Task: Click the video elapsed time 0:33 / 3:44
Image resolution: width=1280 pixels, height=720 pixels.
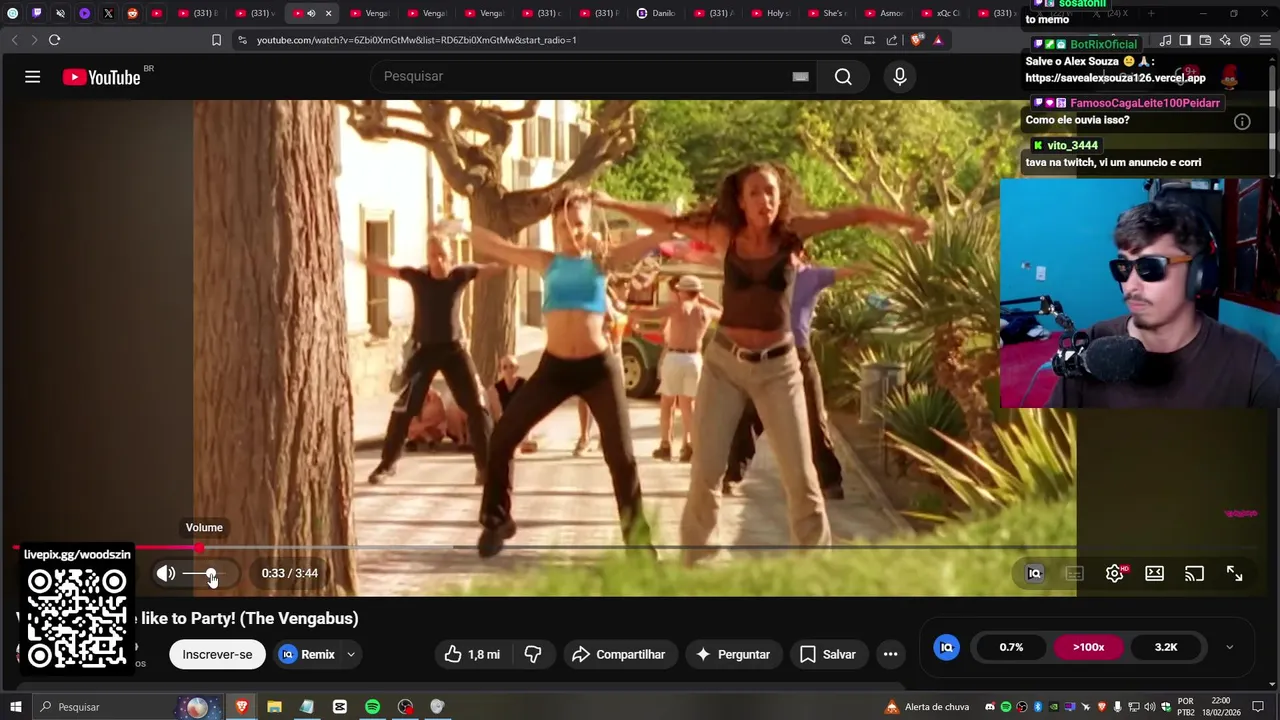Action: 290,573
